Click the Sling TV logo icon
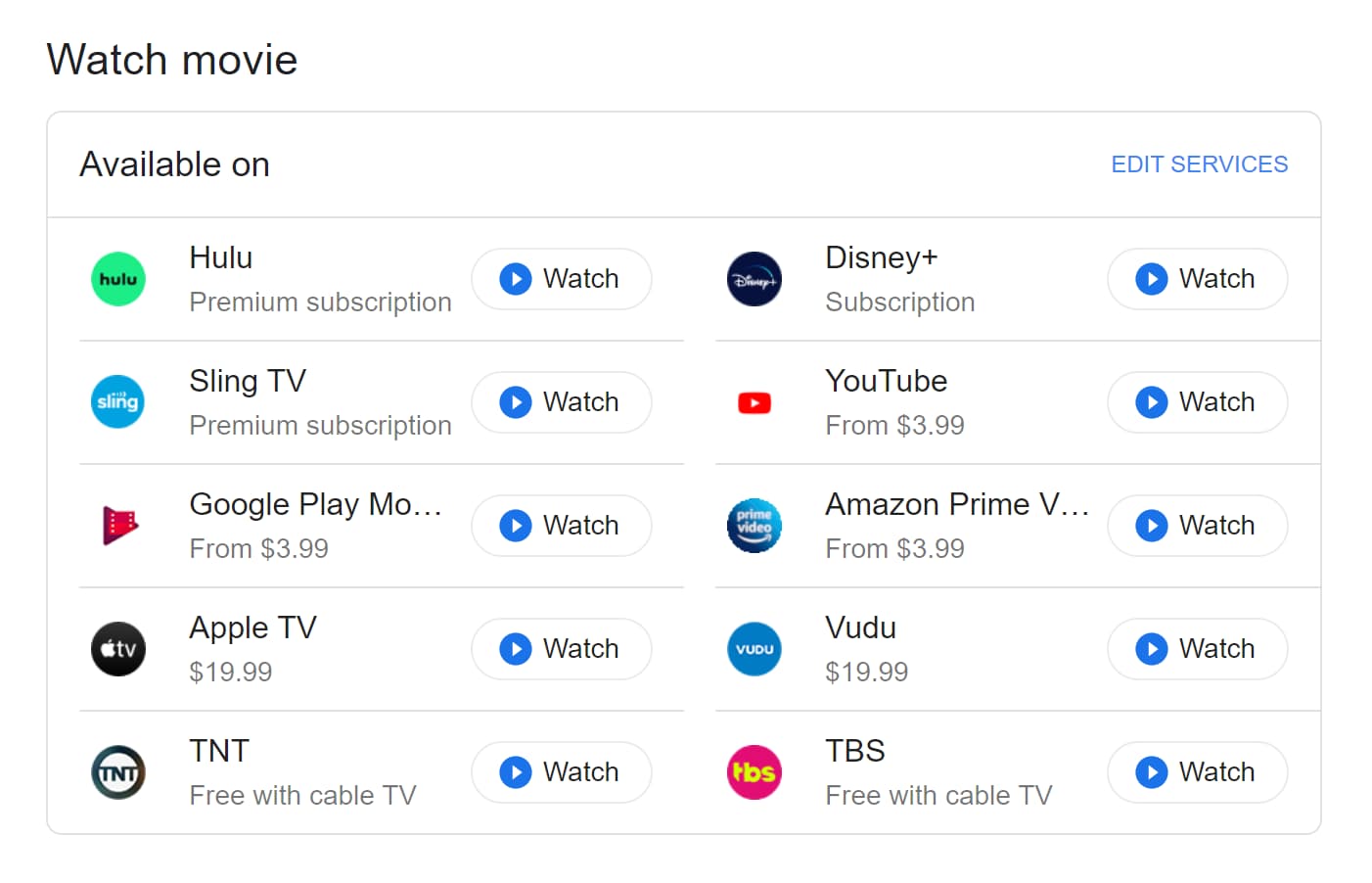 118,402
